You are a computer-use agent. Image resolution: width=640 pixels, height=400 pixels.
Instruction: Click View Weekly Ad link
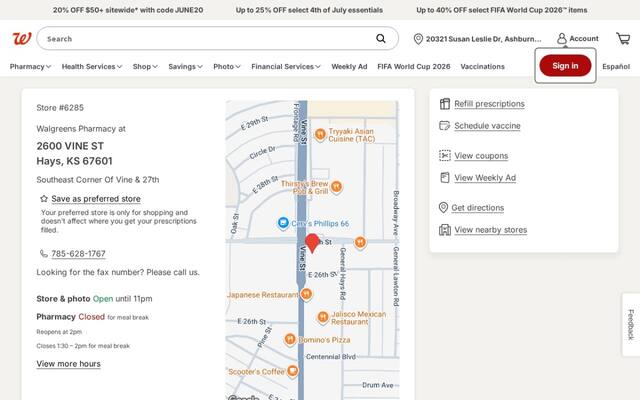[x=485, y=178]
